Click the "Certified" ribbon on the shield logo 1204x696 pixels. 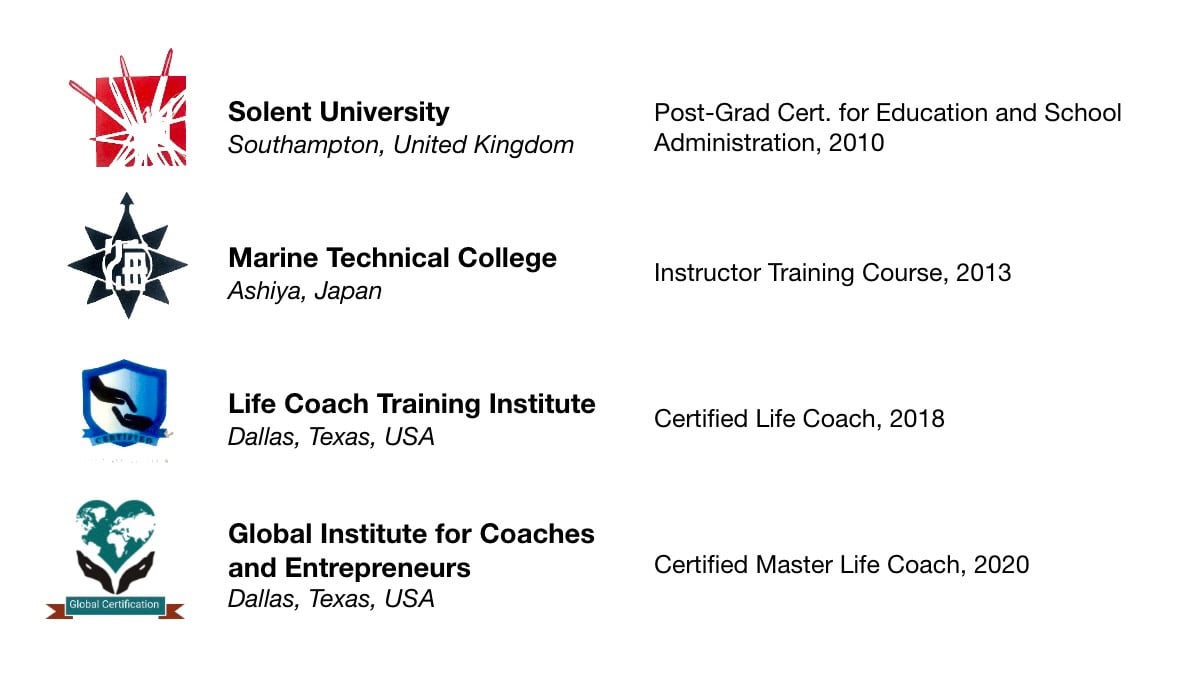click(124, 437)
